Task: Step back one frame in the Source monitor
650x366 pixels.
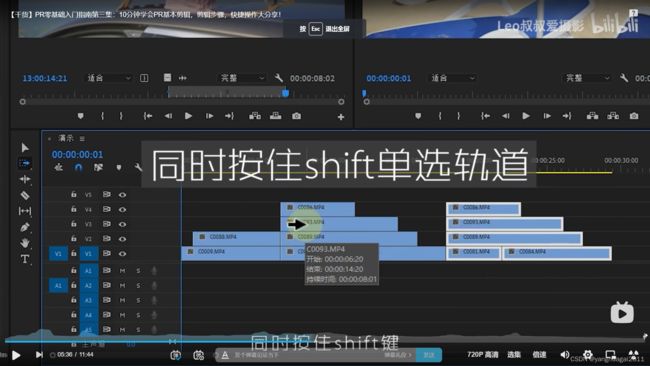Action: pos(168,116)
